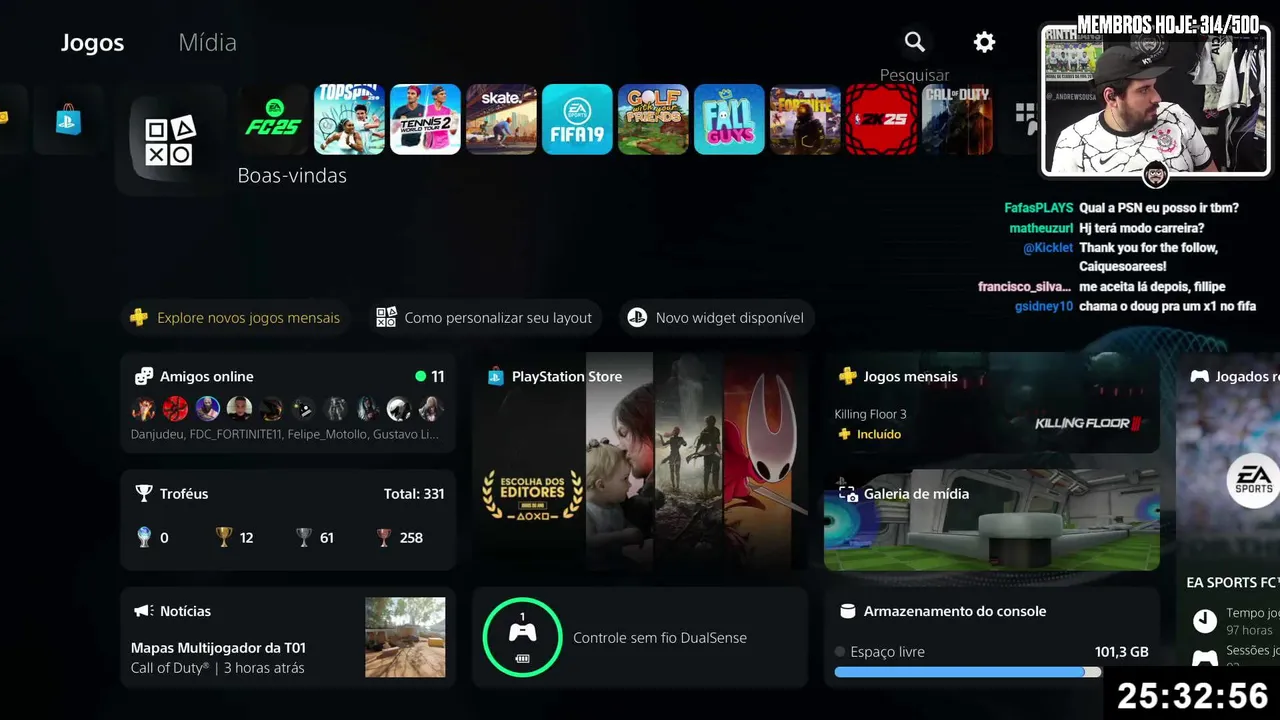This screenshot has height=720, width=1280.
Task: Select the bronze trophy count 258
Action: (399, 538)
